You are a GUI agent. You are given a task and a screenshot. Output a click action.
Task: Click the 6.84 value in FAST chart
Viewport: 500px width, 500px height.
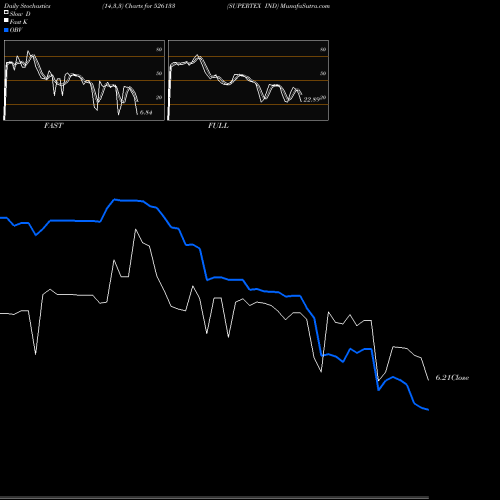tap(146, 113)
